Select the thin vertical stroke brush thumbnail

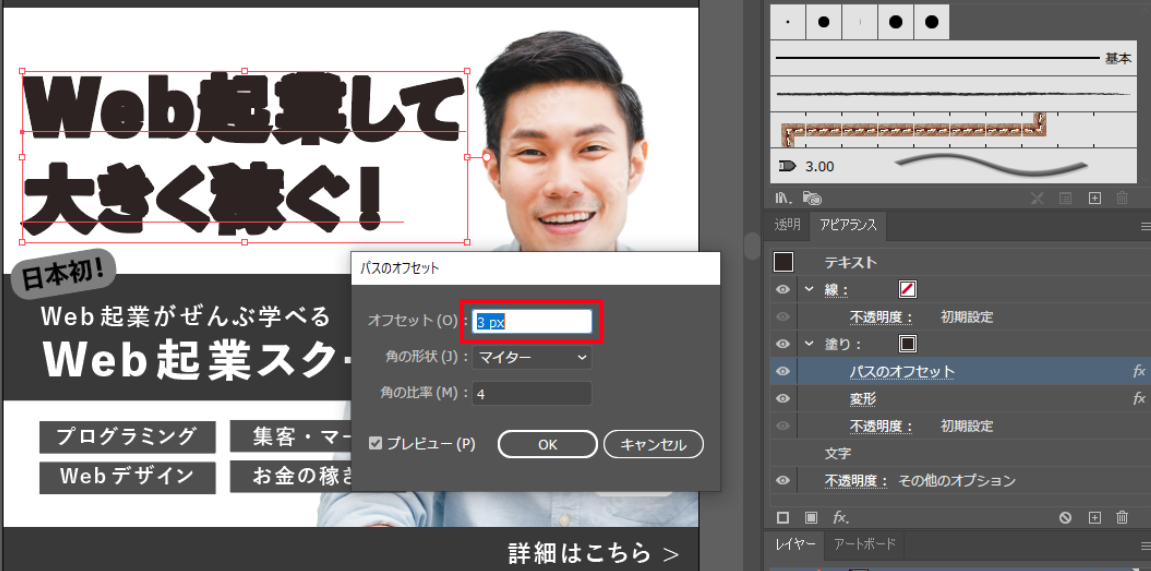pos(860,22)
